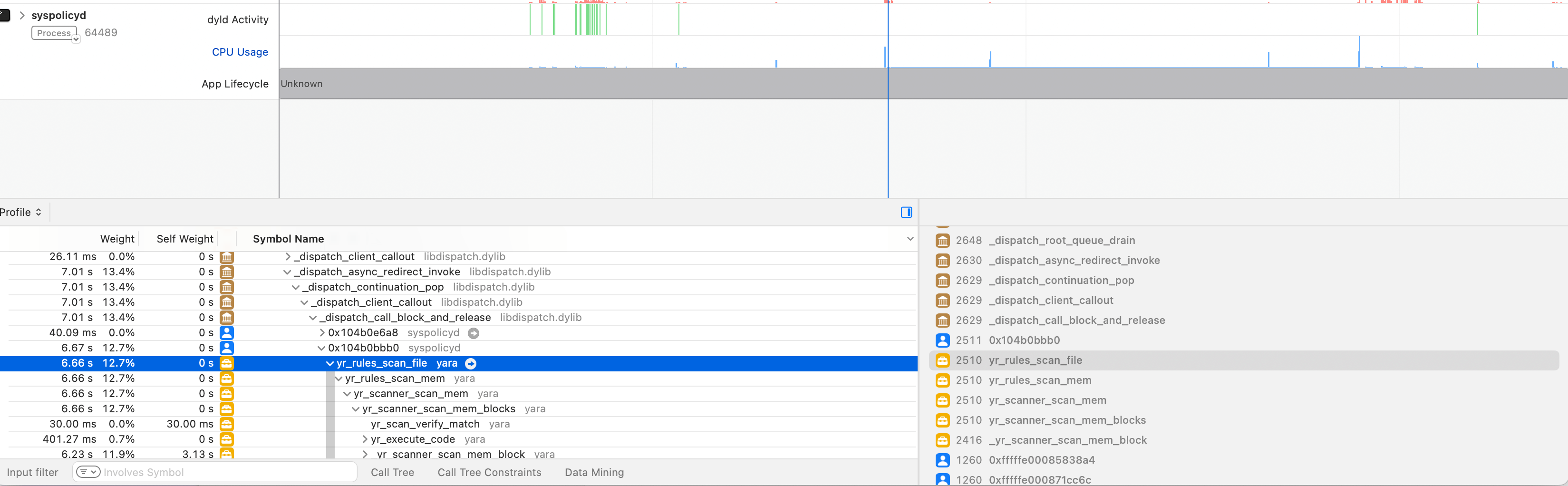Open the Data Mining options
Screen dimensions: 1568x486
[594, 472]
